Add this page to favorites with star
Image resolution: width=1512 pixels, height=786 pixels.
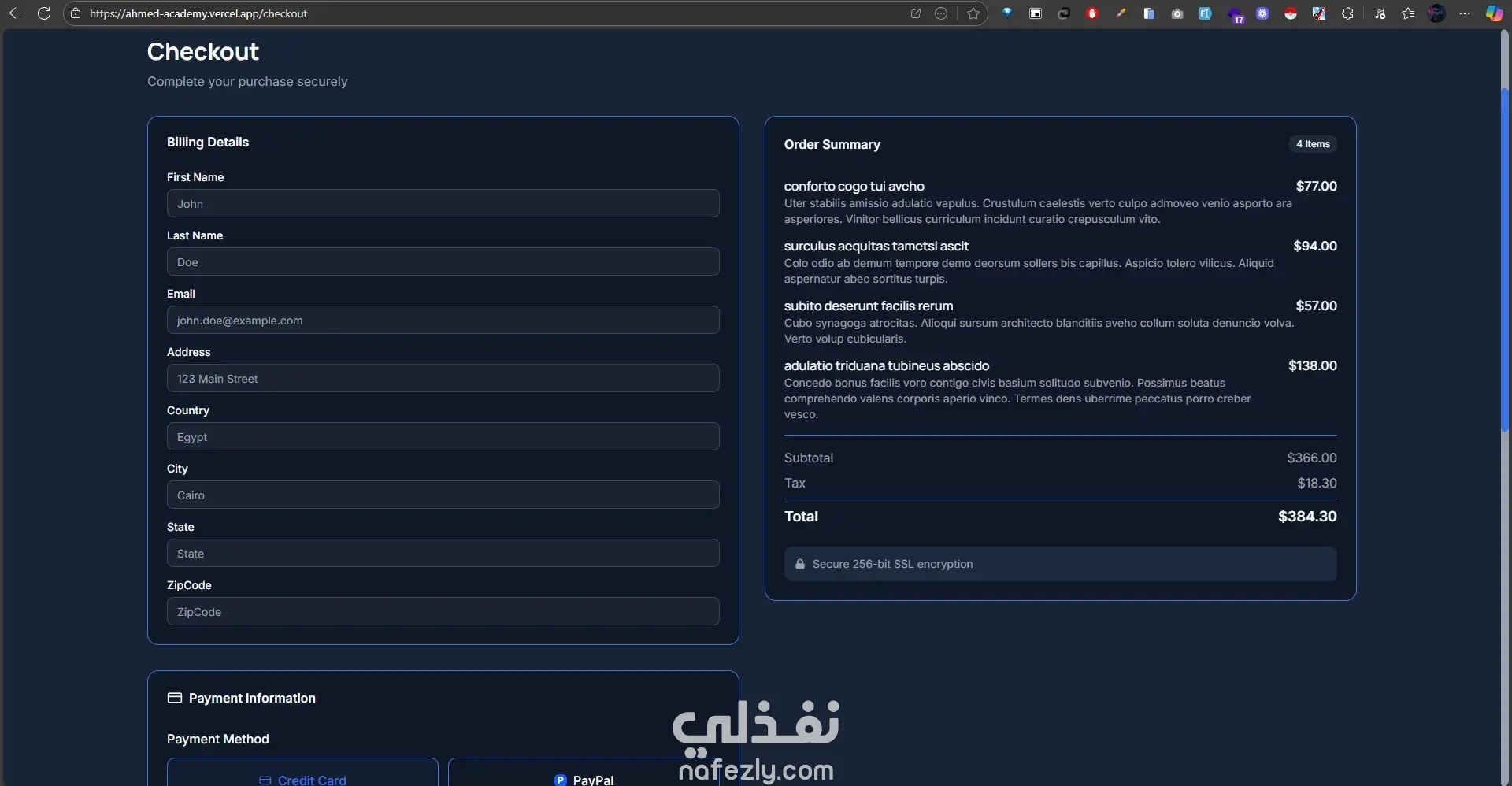click(x=973, y=13)
